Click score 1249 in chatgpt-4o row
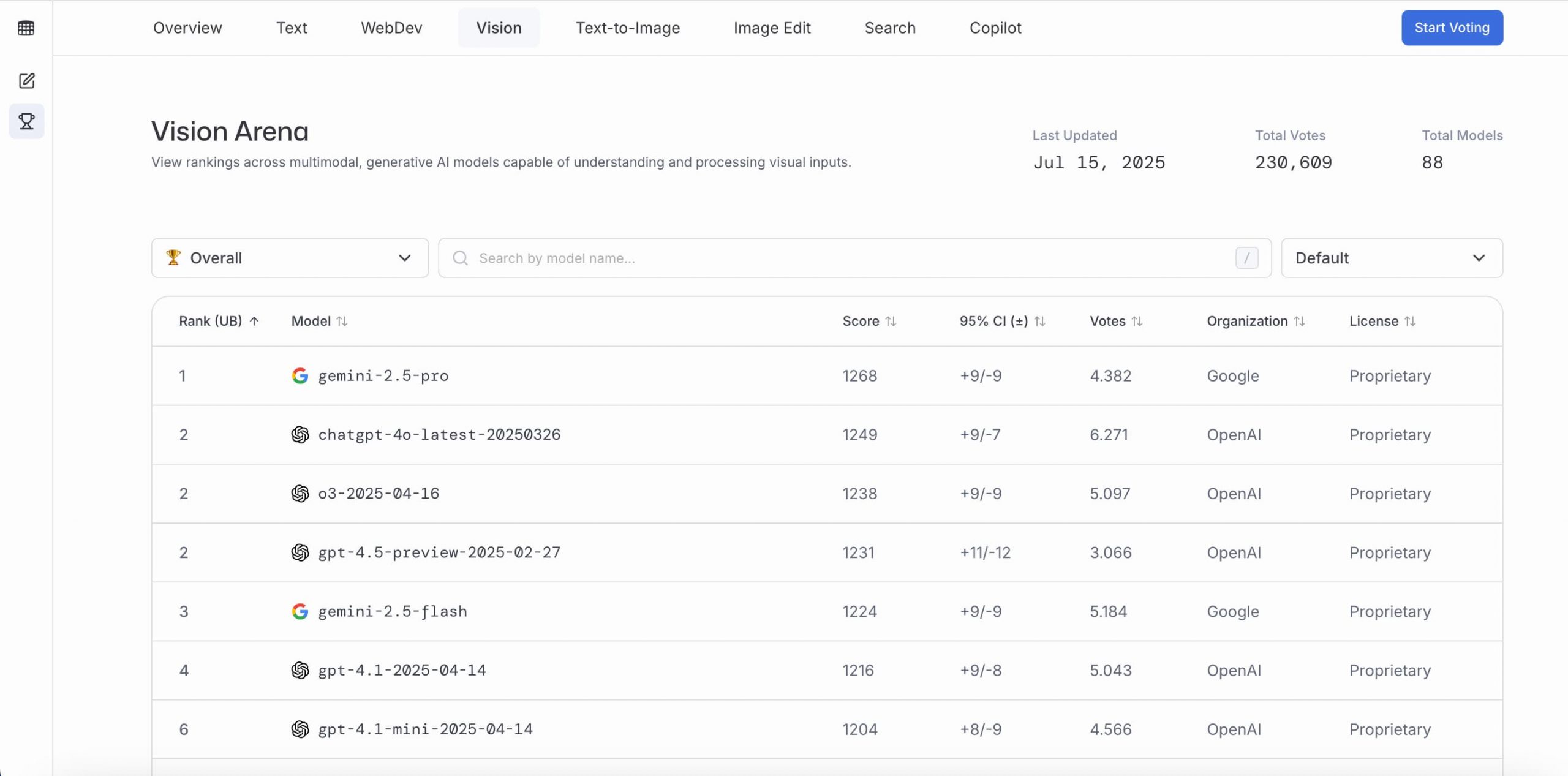Screen dimensions: 1568x776 point(859,434)
